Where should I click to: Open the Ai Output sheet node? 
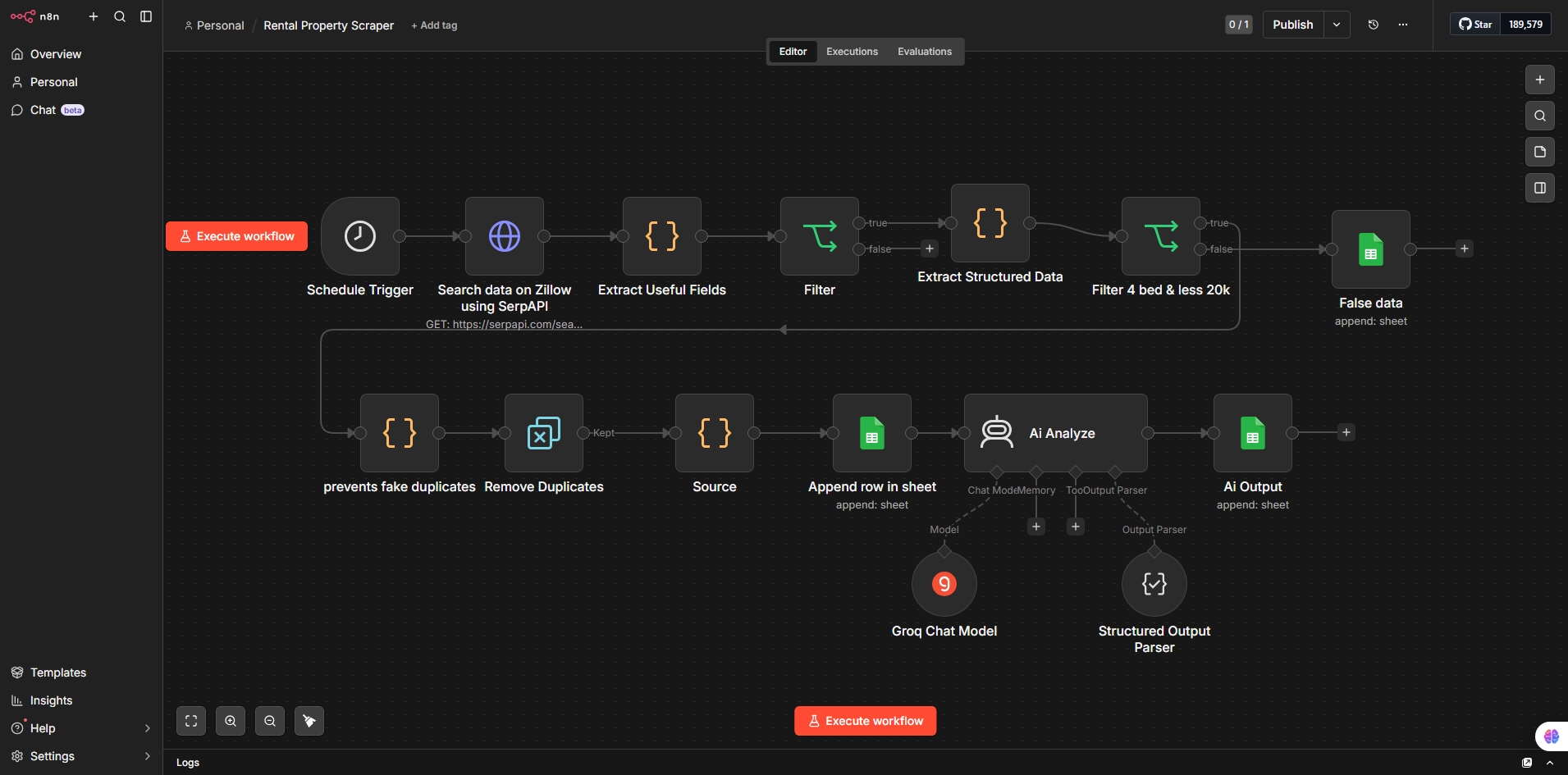click(x=1253, y=433)
